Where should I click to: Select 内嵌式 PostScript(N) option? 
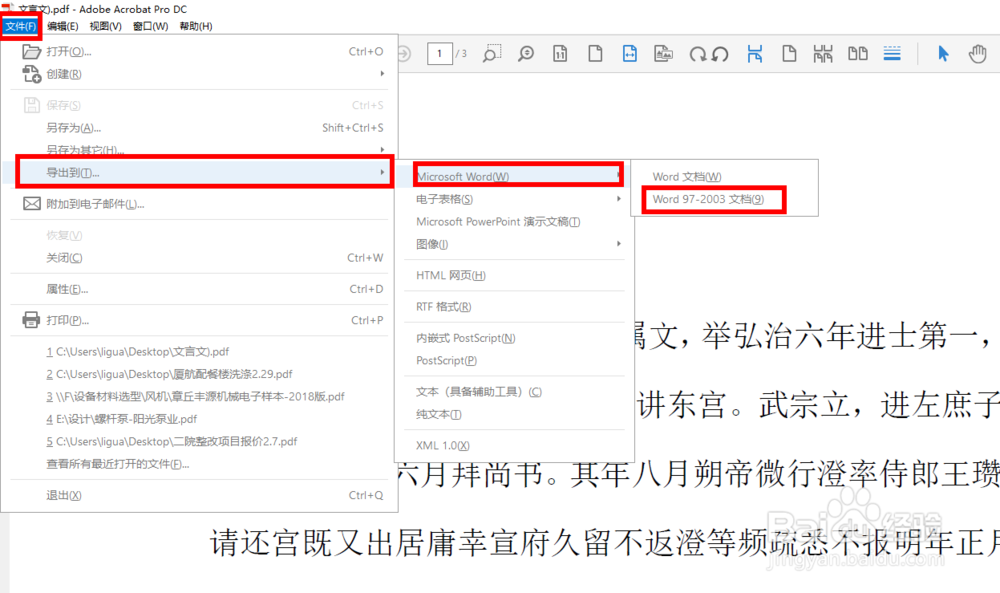click(x=515, y=338)
